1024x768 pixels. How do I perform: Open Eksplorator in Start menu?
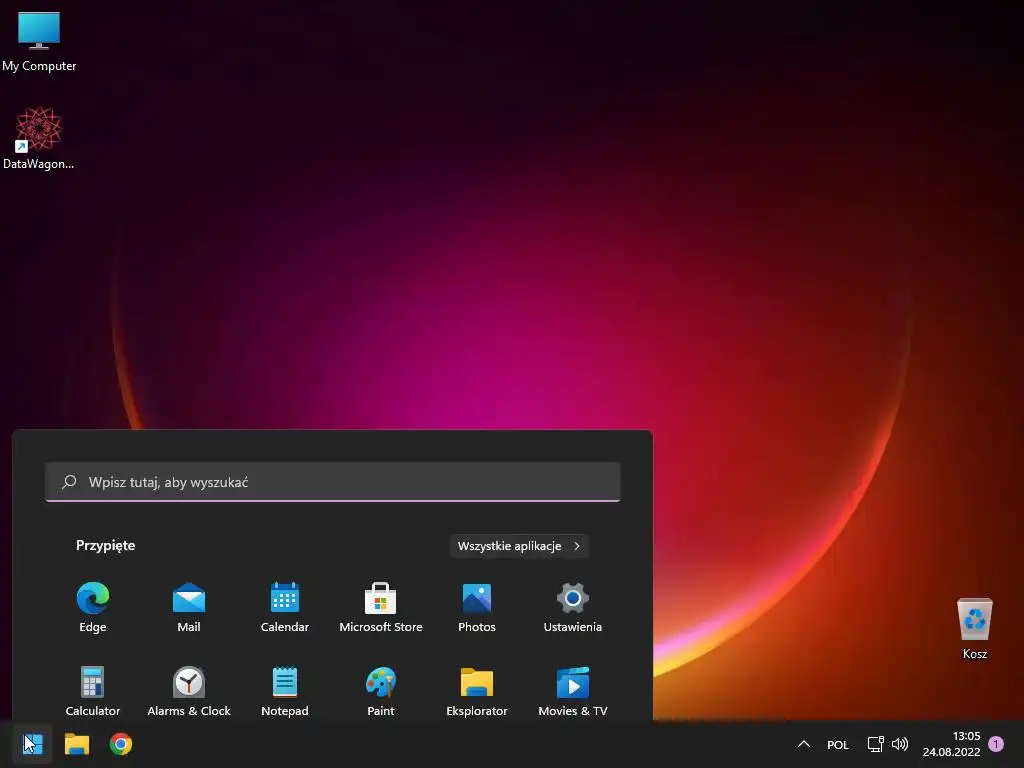(477, 691)
